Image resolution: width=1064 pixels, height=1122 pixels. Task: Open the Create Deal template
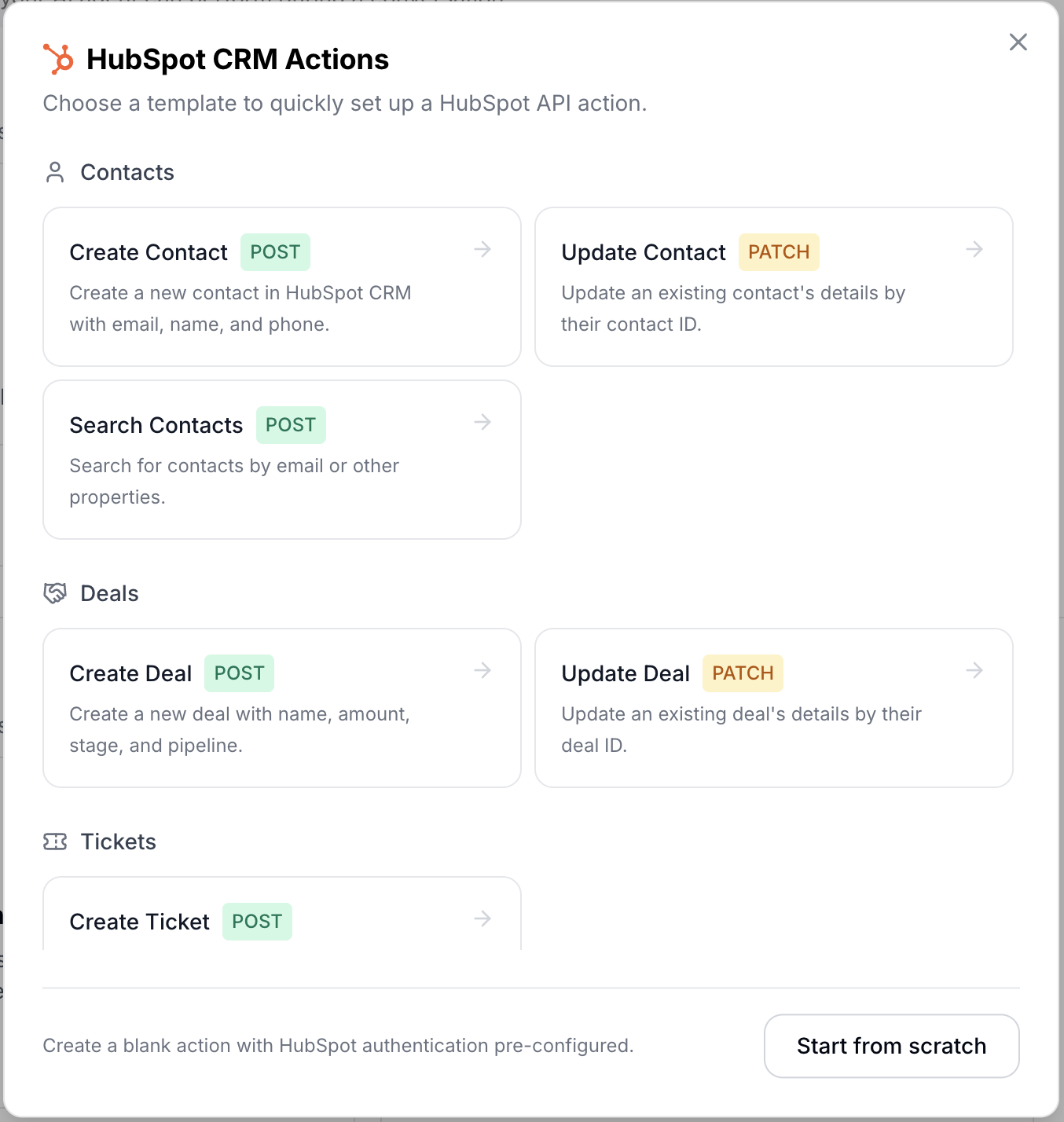point(282,707)
